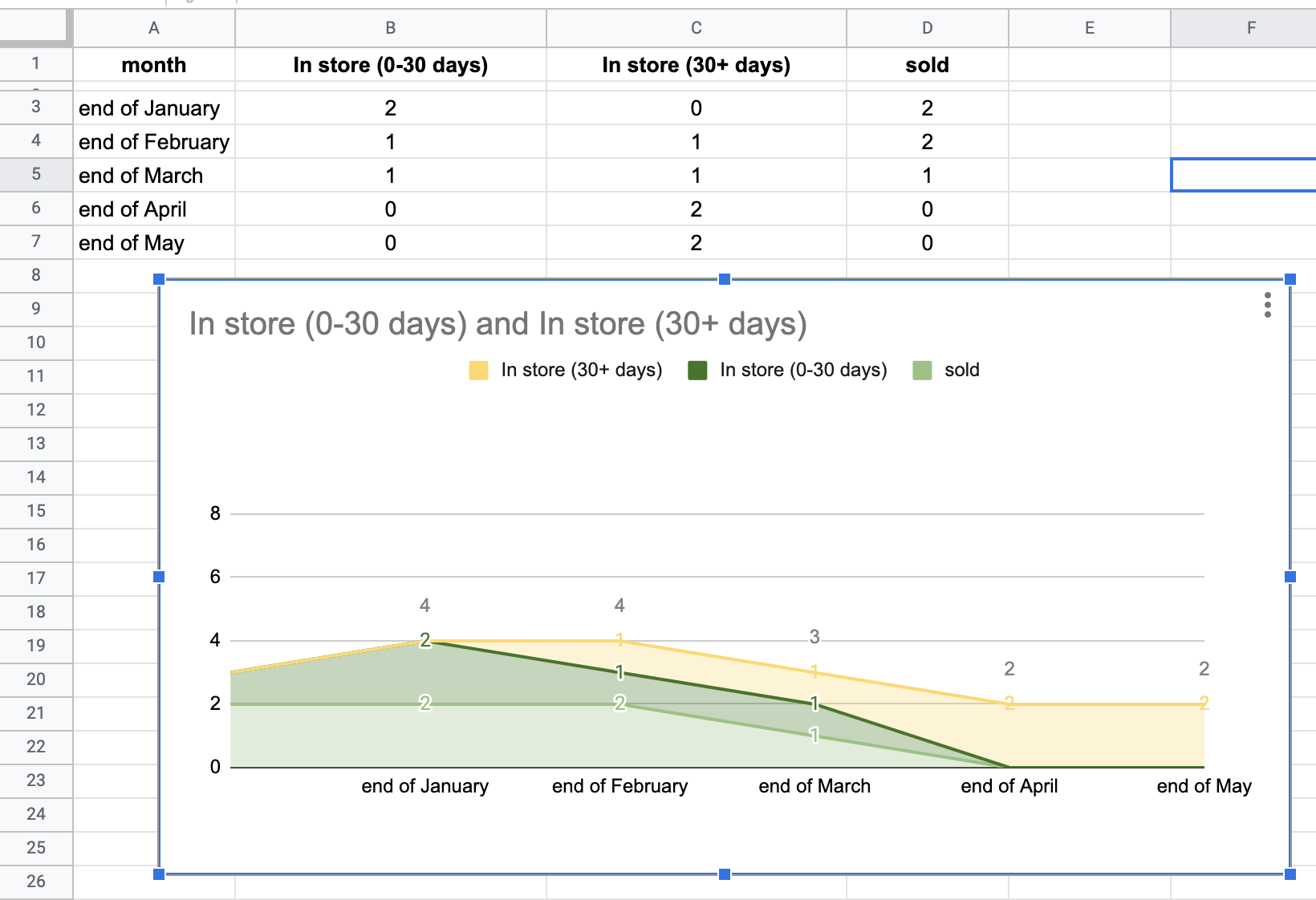Select column B header
Image resolution: width=1316 pixels, height=900 pixels.
point(391,28)
